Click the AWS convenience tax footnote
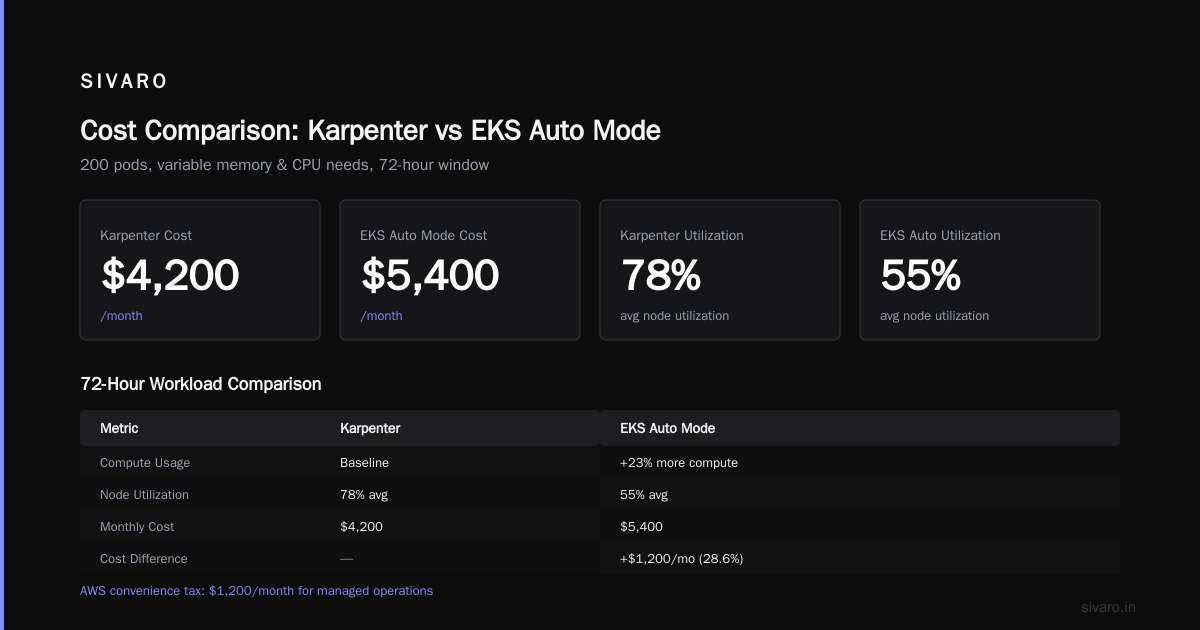This screenshot has height=630, width=1200. coord(257,591)
